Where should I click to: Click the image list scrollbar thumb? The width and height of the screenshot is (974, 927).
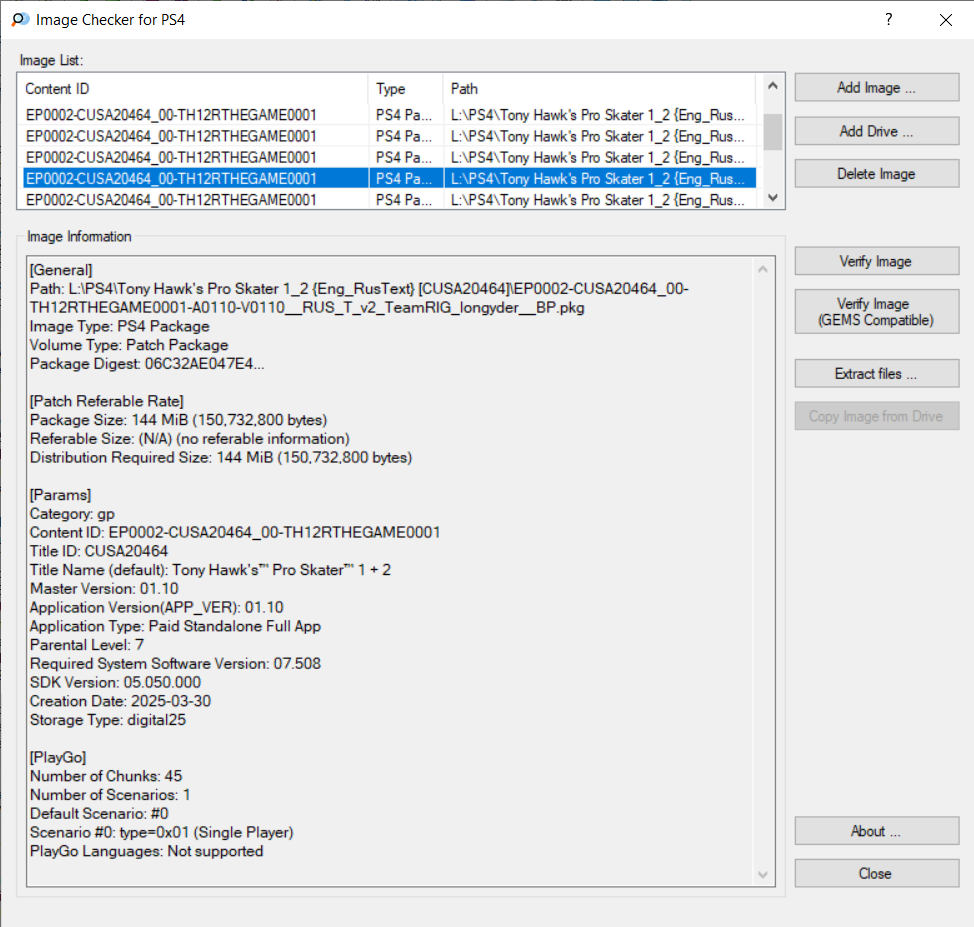coord(772,132)
